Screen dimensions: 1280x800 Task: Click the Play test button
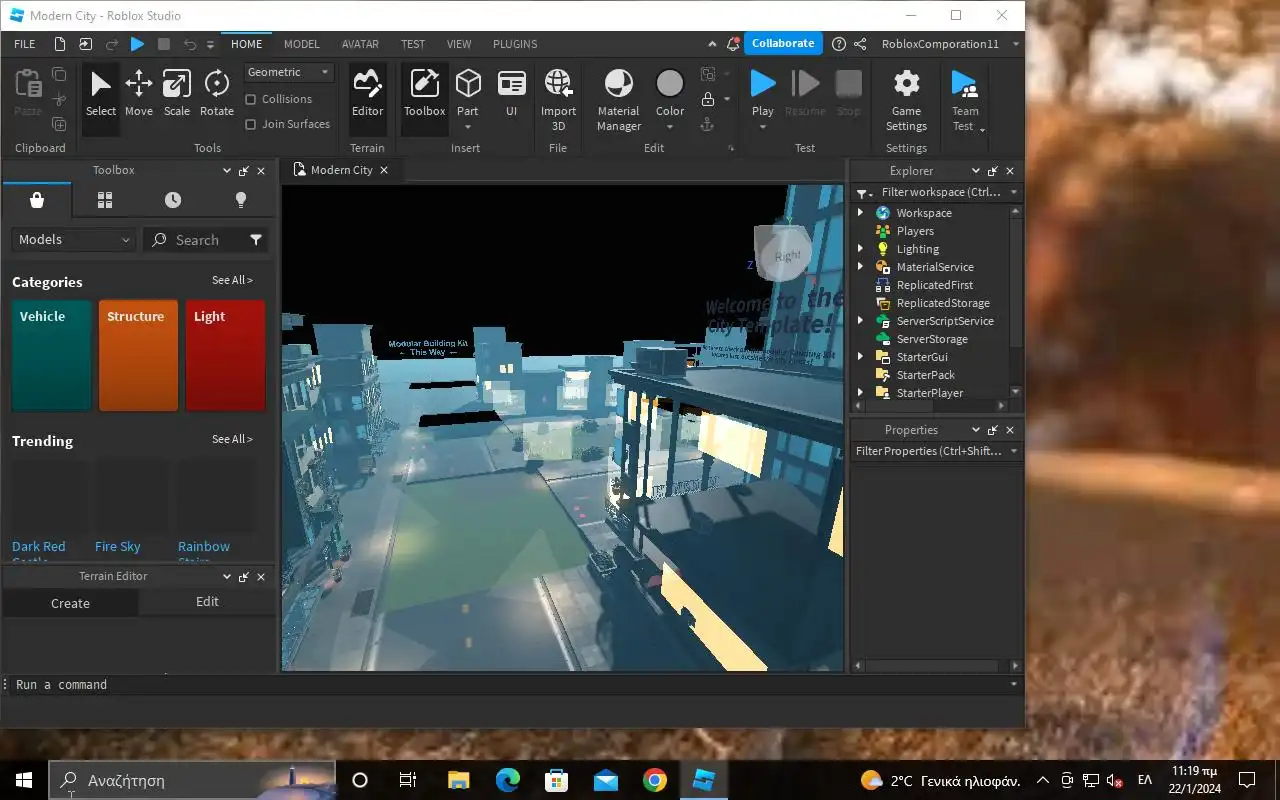763,90
